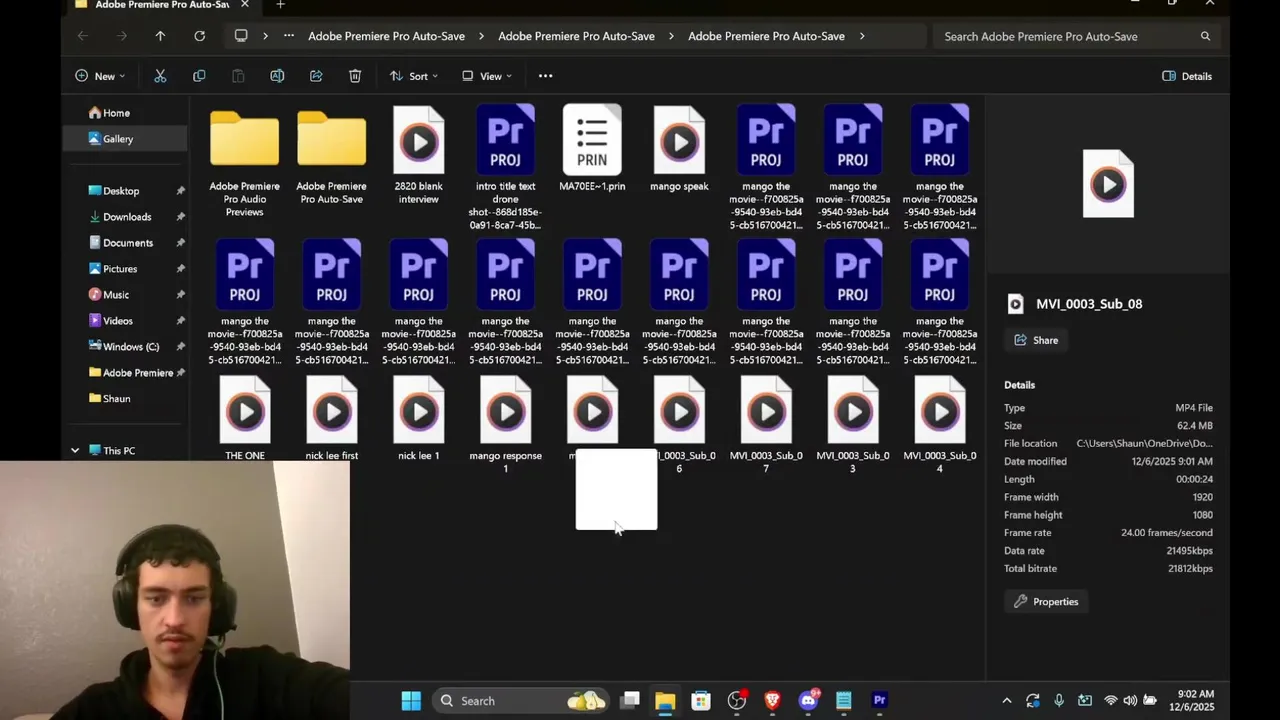The image size is (1280, 720).
Task: Select the 'mango response 1' video
Action: [x=505, y=425]
